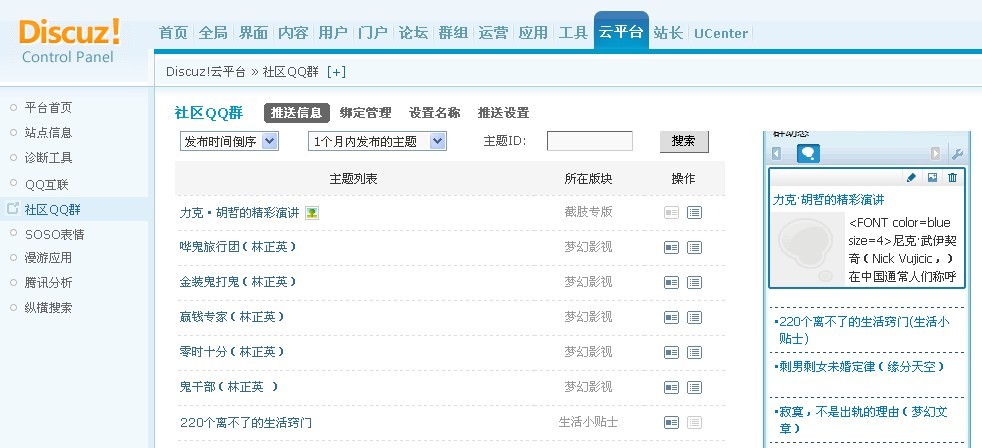Open the 运营 top menu
The height and width of the screenshot is (448, 982).
click(493, 33)
